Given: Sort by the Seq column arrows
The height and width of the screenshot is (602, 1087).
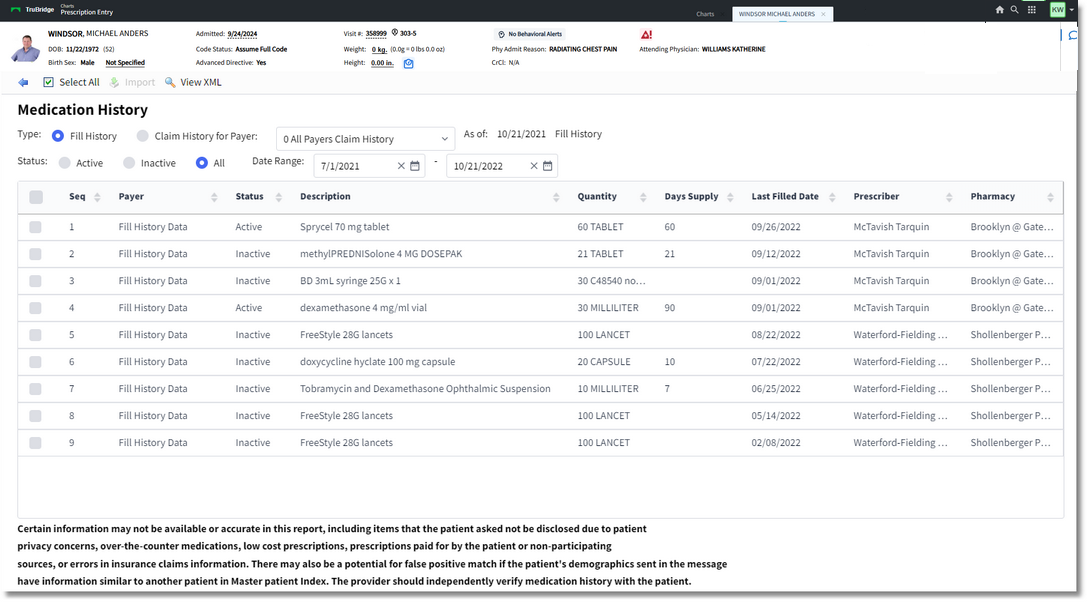Looking at the screenshot, I should pyautogui.click(x=97, y=197).
